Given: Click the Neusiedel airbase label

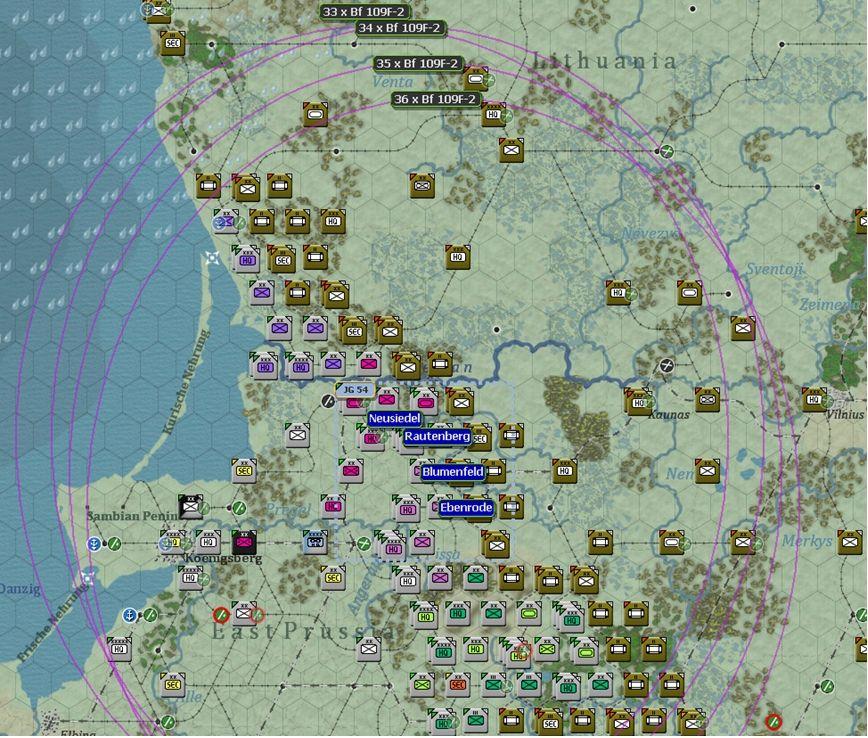Looking at the screenshot, I should (394, 419).
